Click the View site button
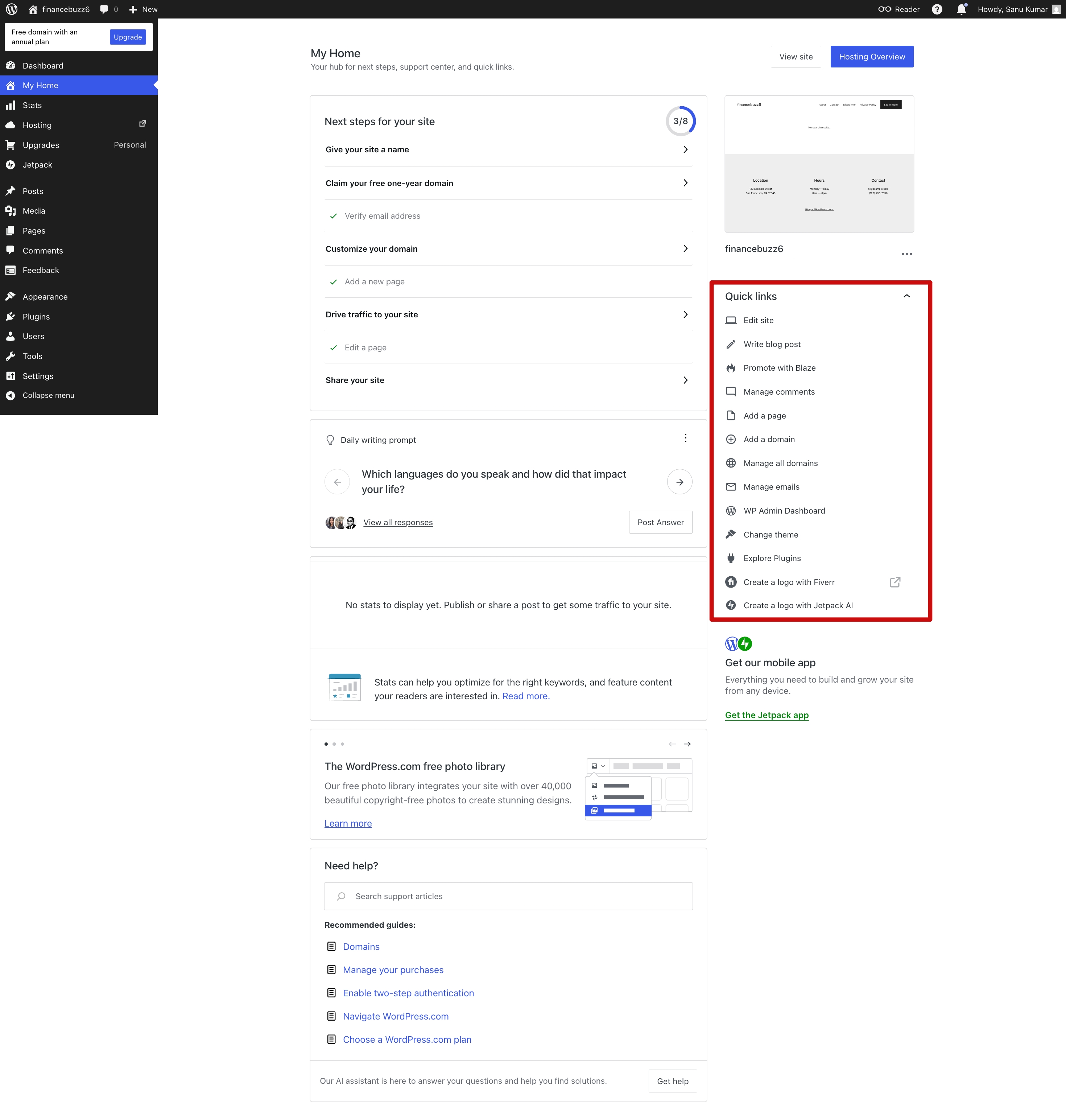Viewport: 1066px width, 1120px height. coord(796,56)
